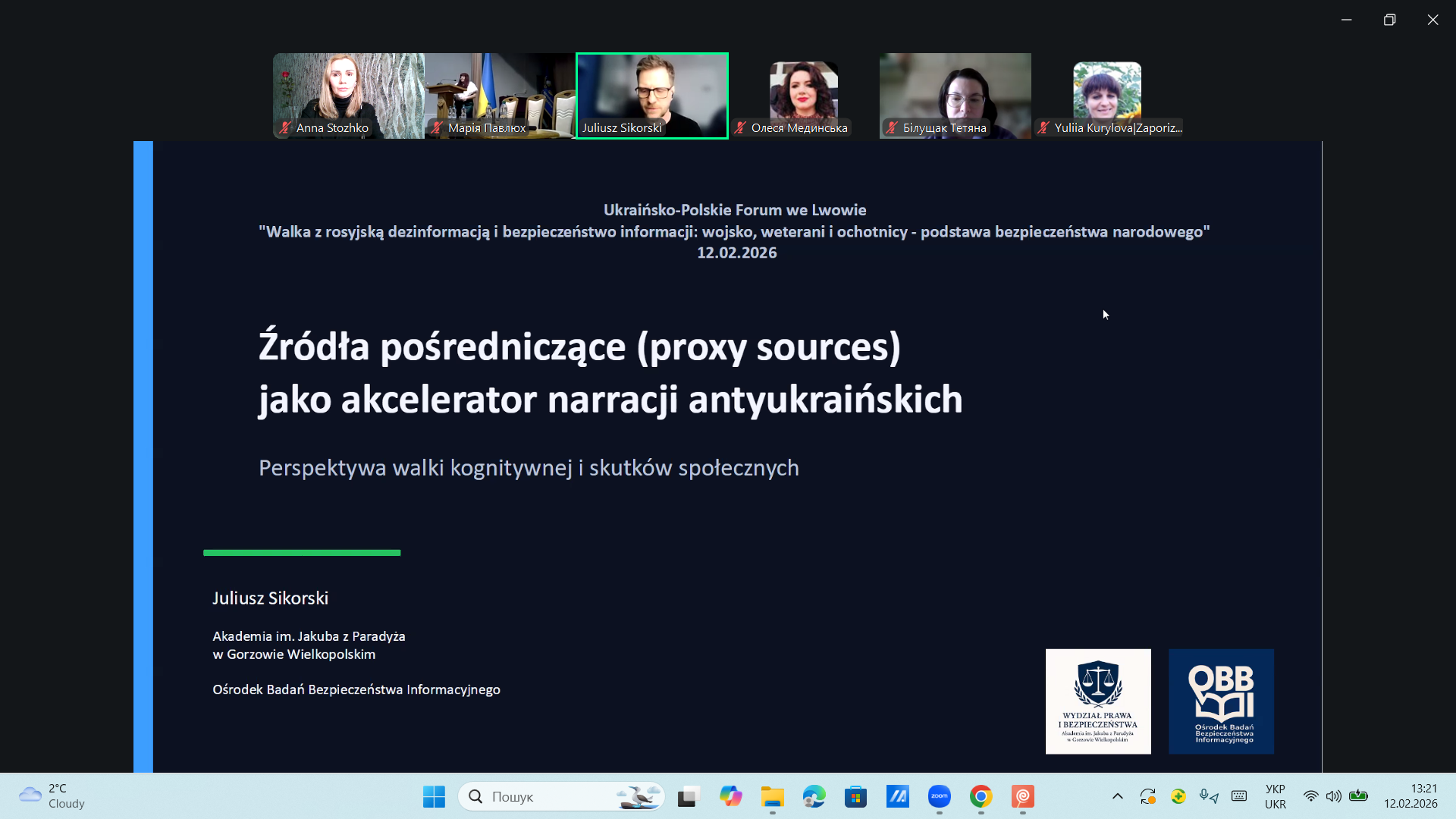This screenshot has width=1456, height=819.
Task: Open Google Chrome from the taskbar
Action: pyautogui.click(x=981, y=796)
